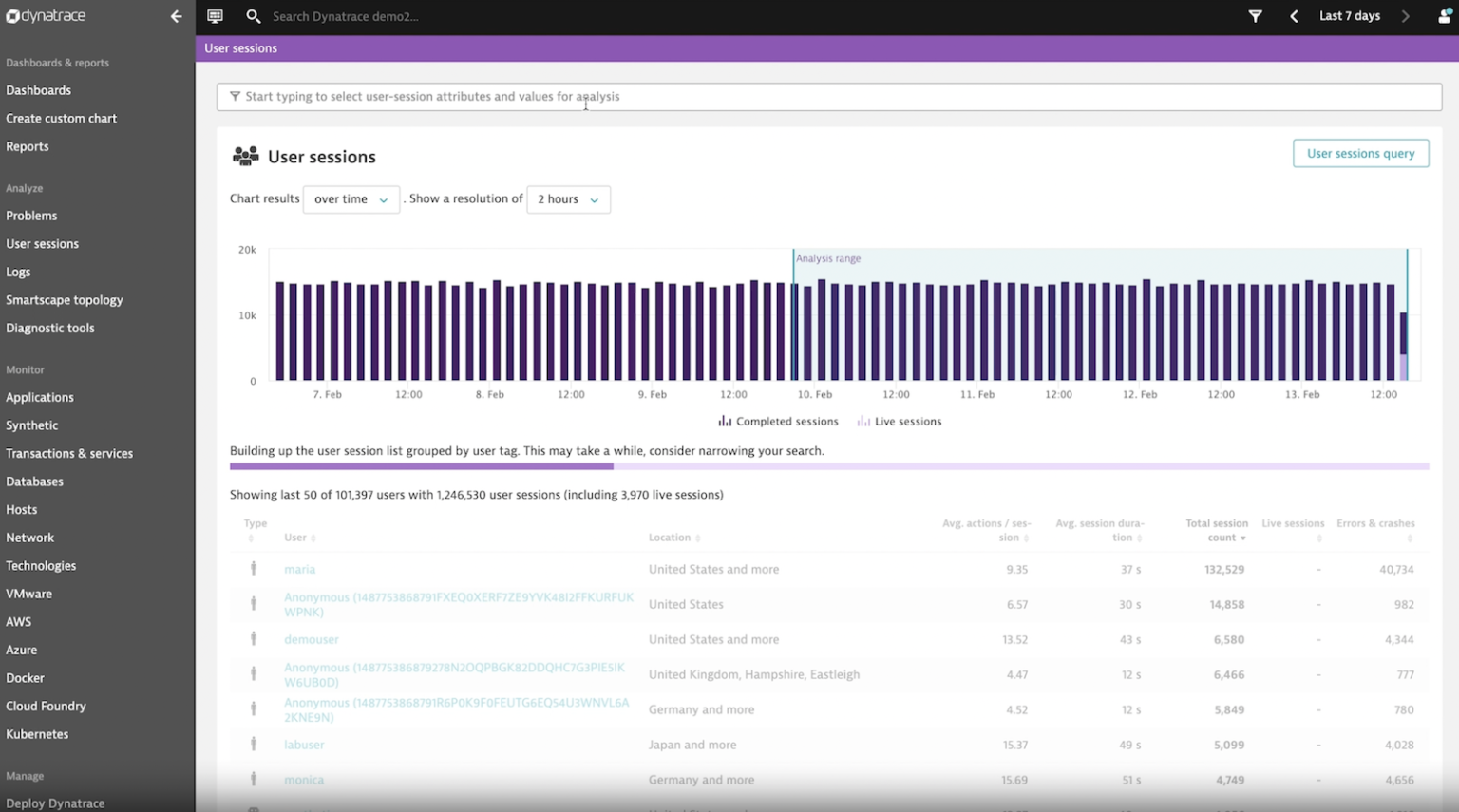Collapse the left navigation sidebar
Image resolution: width=1459 pixels, height=812 pixels.
tap(176, 16)
